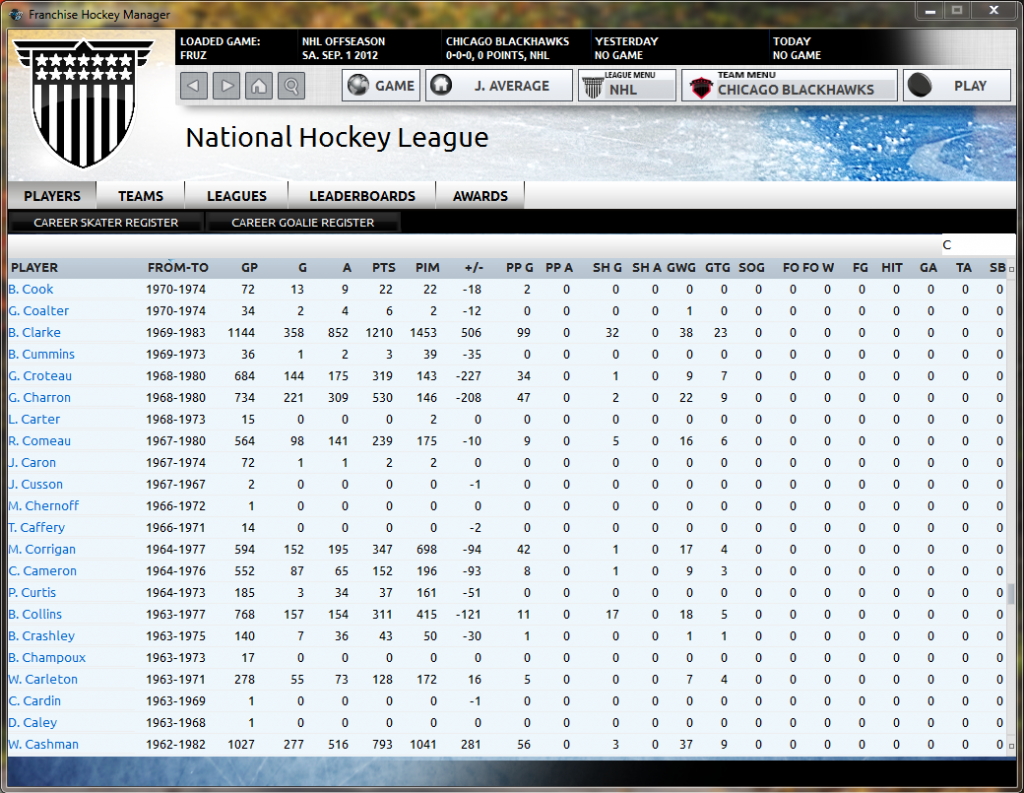Viewport: 1024px width, 793px height.
Task: Open player D. Caley
Action: click(x=33, y=722)
